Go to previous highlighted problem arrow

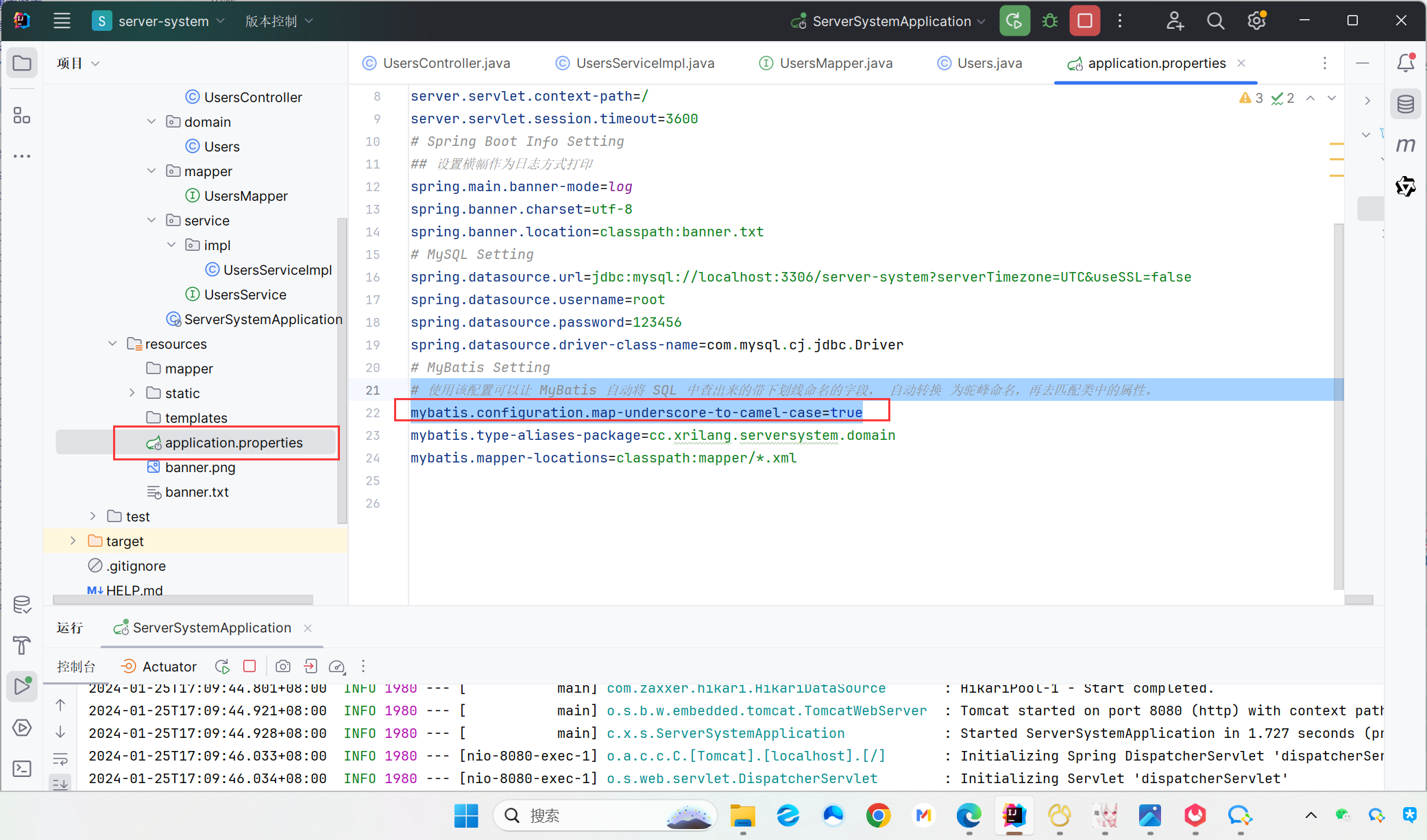click(x=1310, y=98)
